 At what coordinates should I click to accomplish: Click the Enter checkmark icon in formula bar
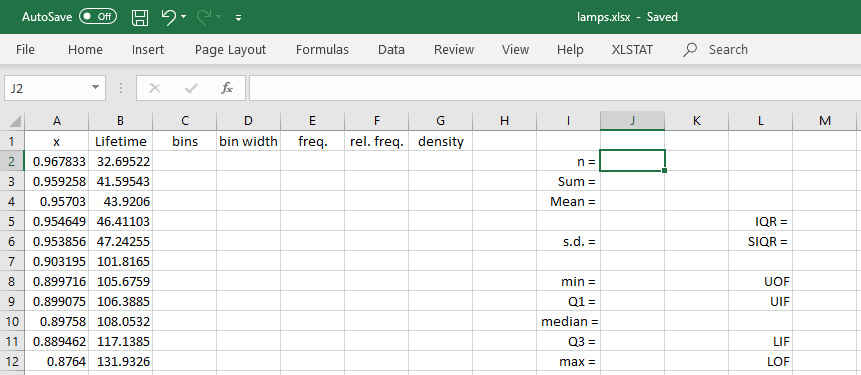tap(191, 88)
